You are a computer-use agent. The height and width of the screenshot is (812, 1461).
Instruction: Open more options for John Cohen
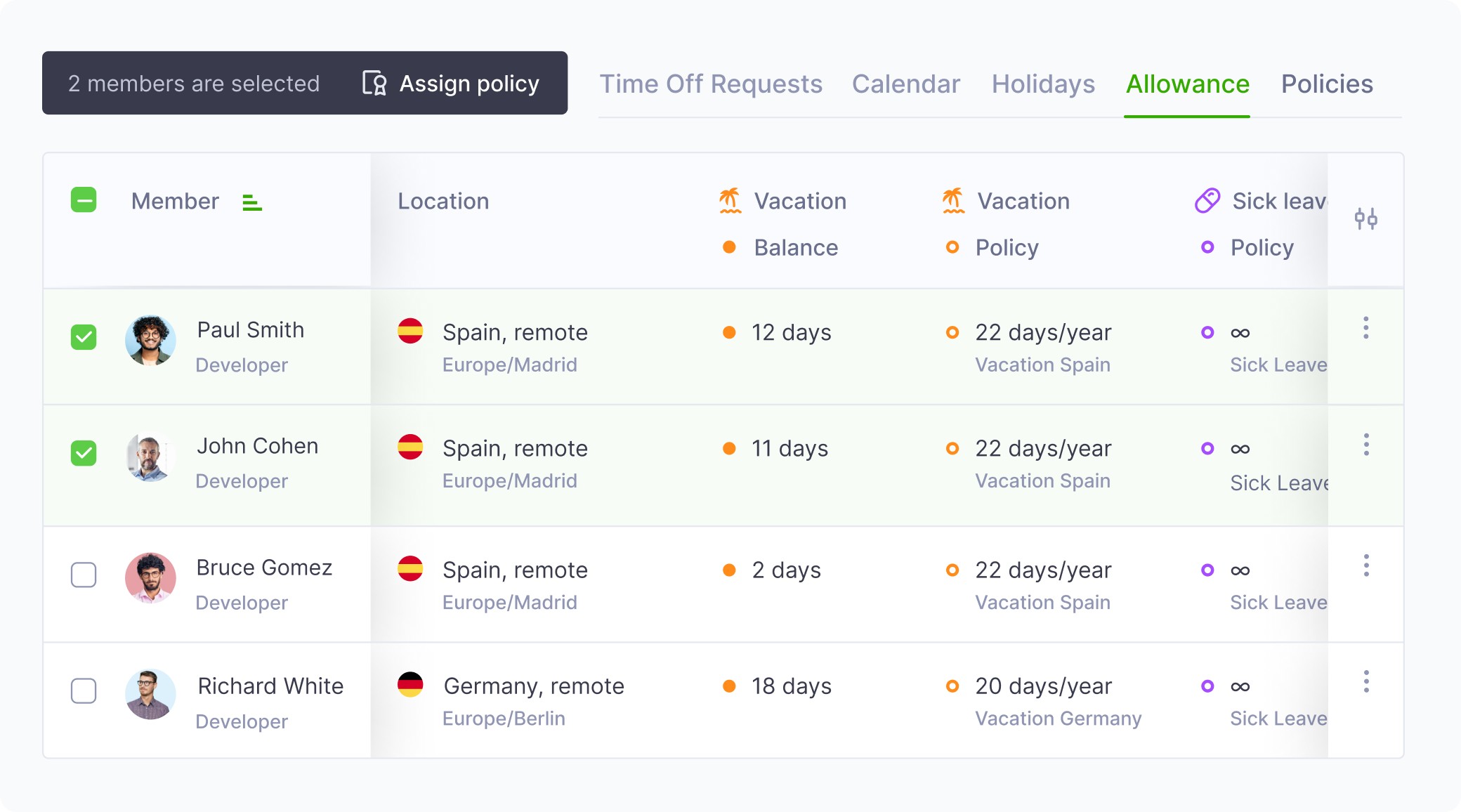click(x=1366, y=445)
